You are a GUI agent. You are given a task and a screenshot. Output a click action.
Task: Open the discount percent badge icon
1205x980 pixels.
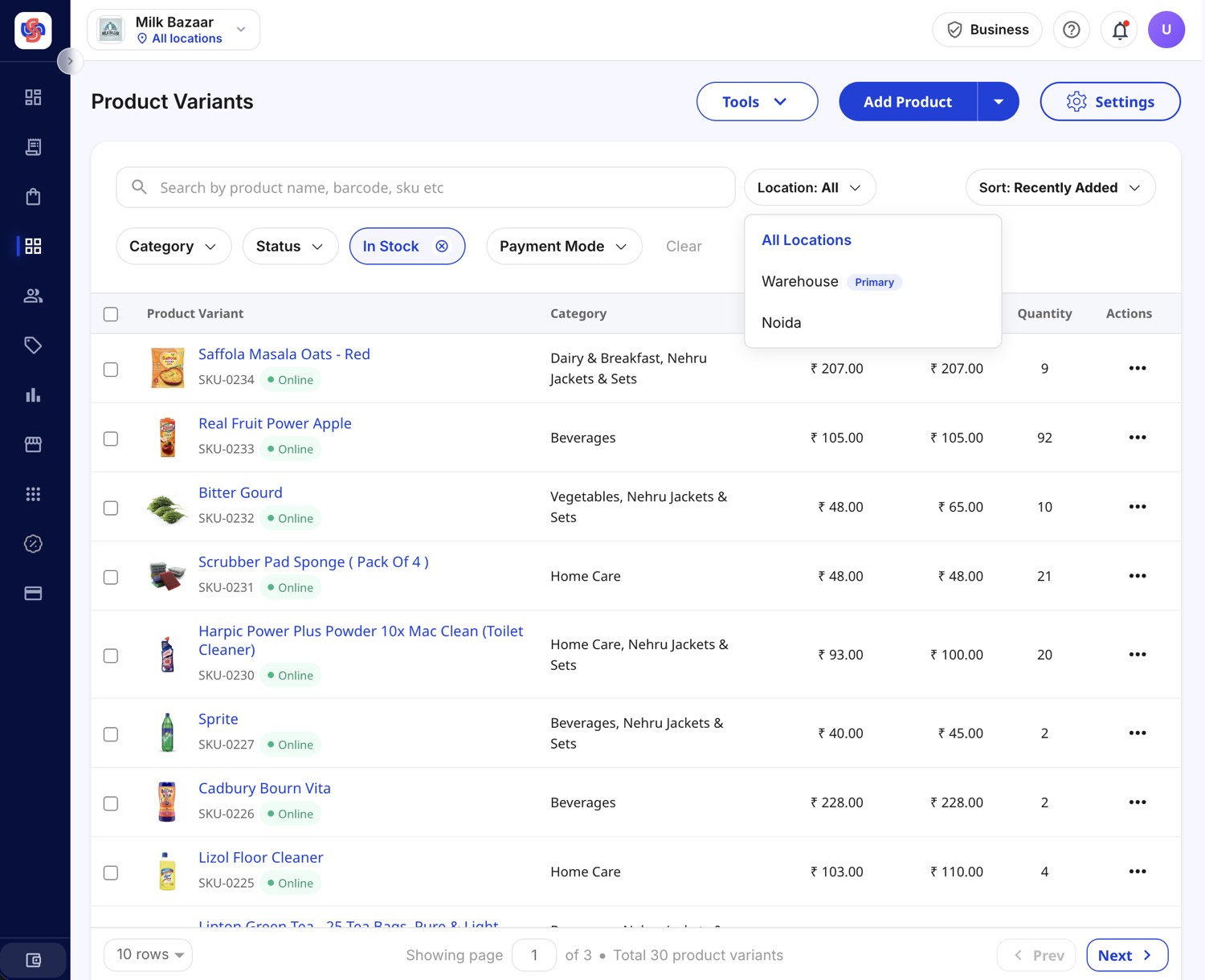coord(33,544)
